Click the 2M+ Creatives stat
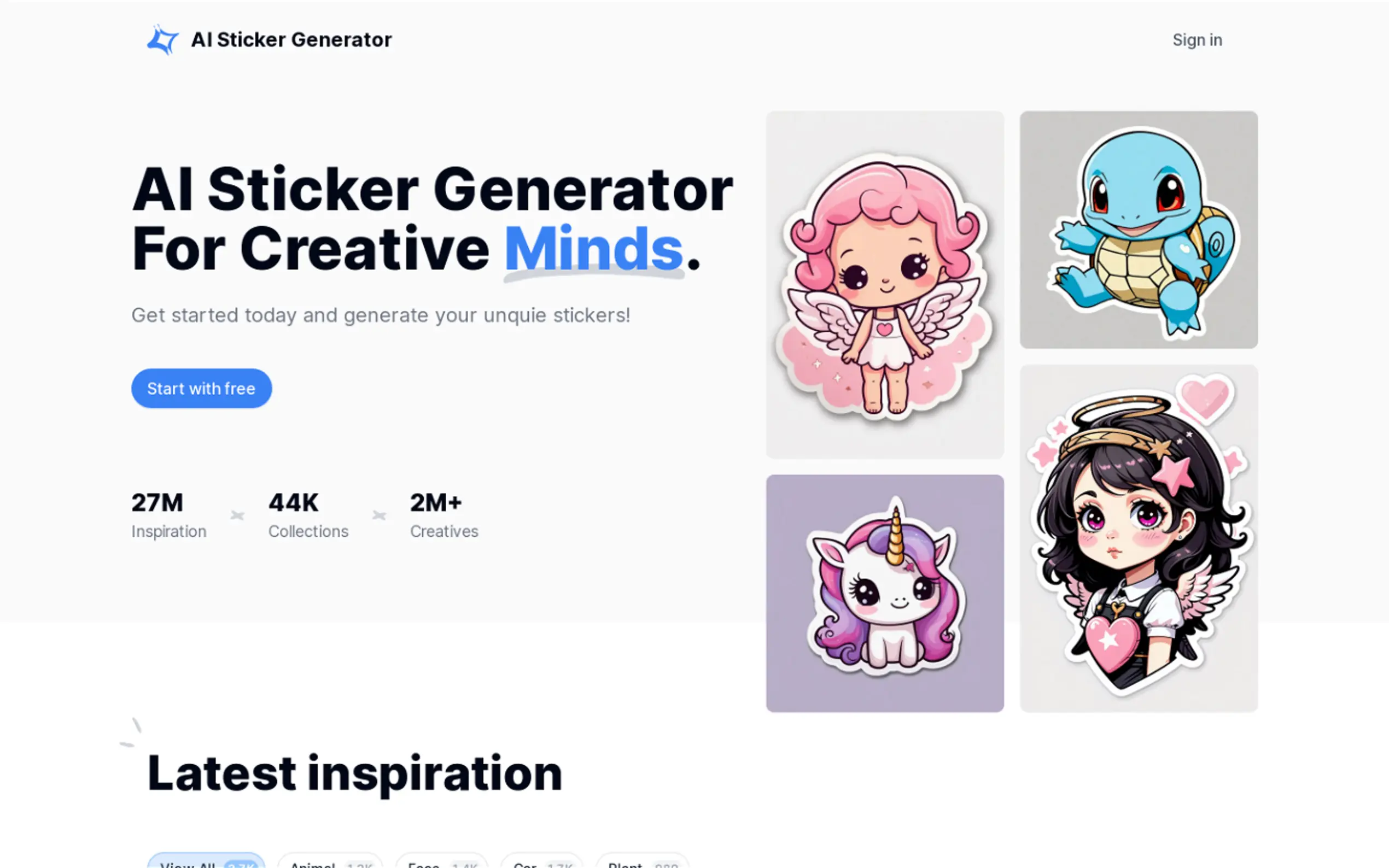This screenshot has width=1389, height=868. [x=444, y=515]
